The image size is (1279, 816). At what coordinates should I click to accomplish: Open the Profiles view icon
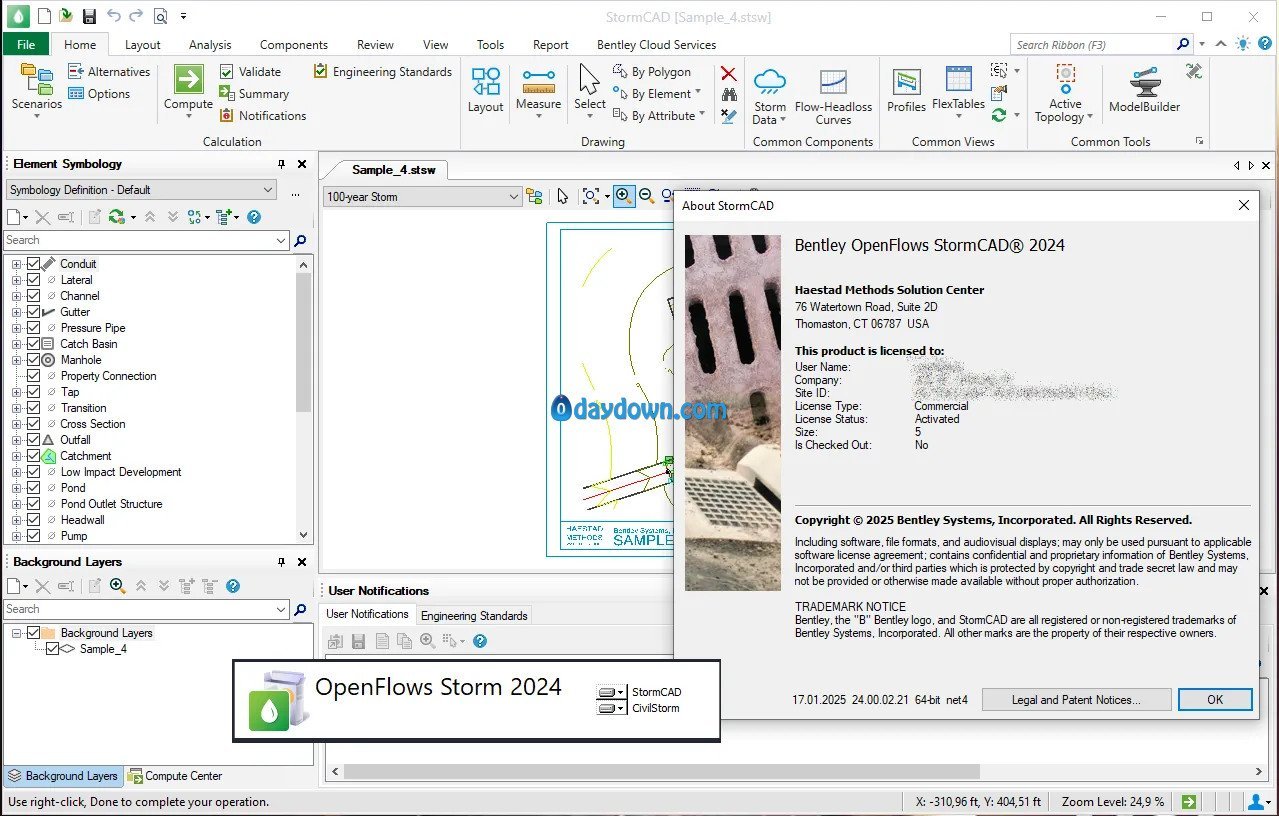click(906, 90)
